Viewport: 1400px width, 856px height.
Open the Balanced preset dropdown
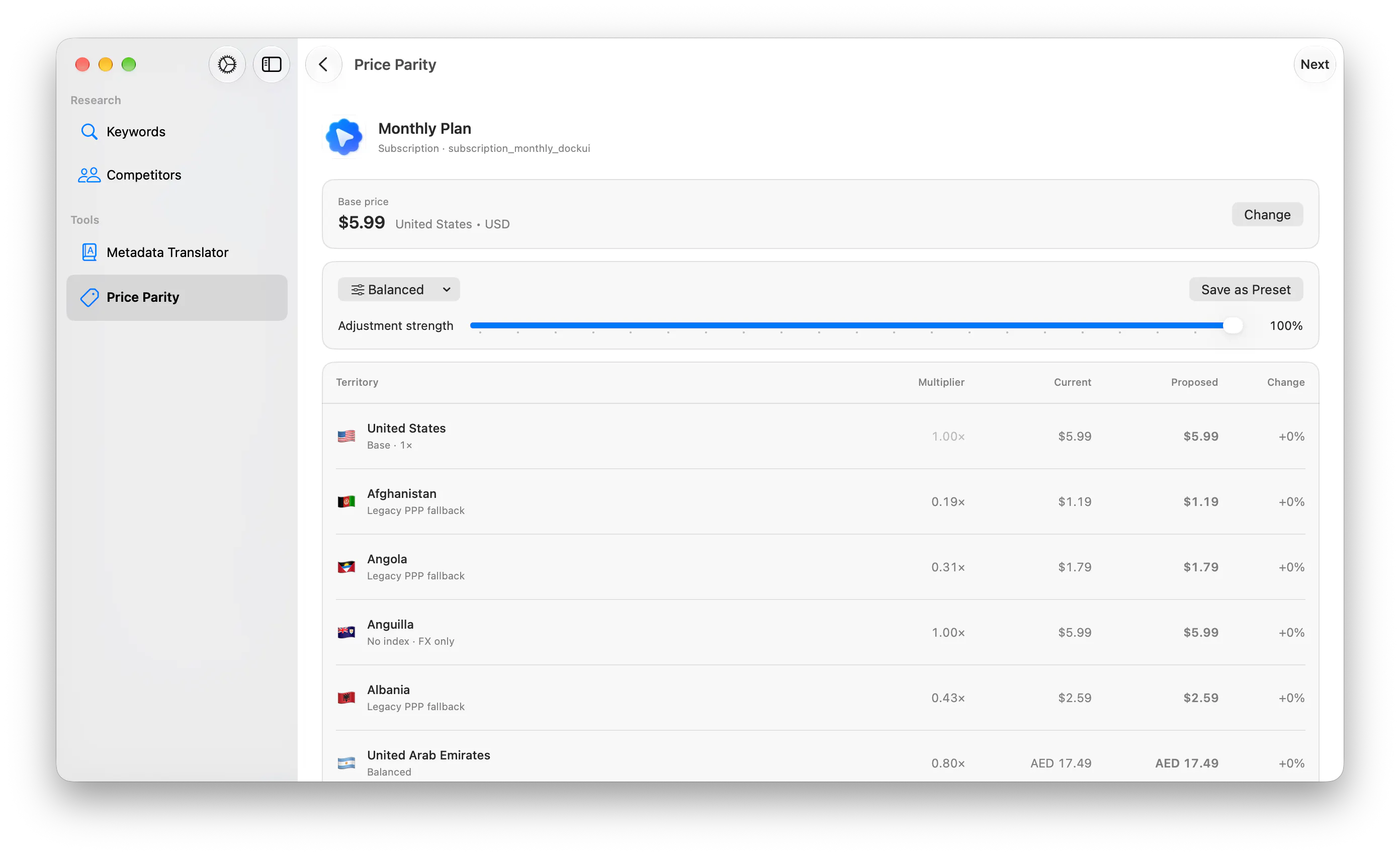[x=398, y=290]
